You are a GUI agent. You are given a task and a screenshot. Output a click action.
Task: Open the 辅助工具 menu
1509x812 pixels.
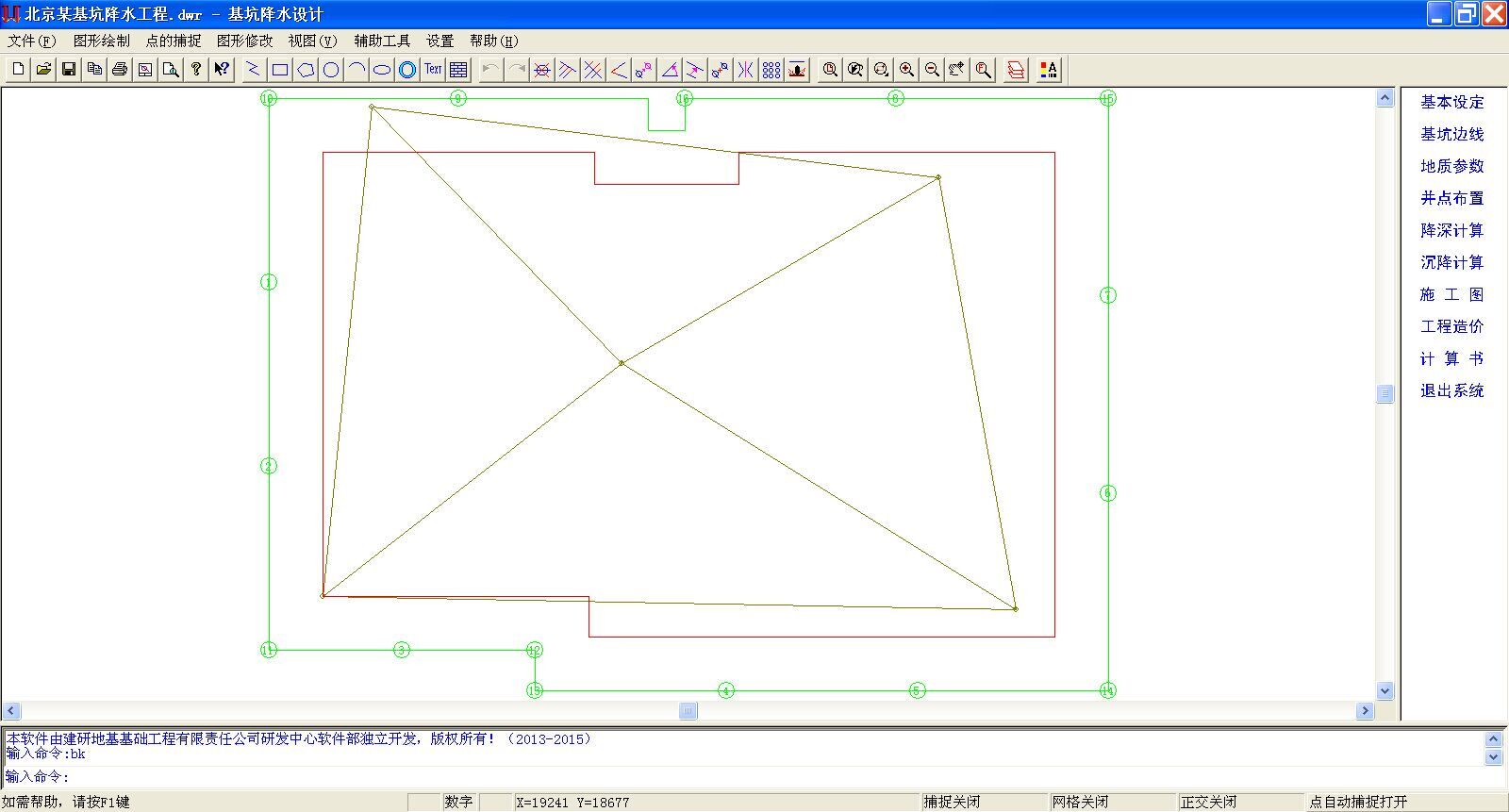point(382,41)
